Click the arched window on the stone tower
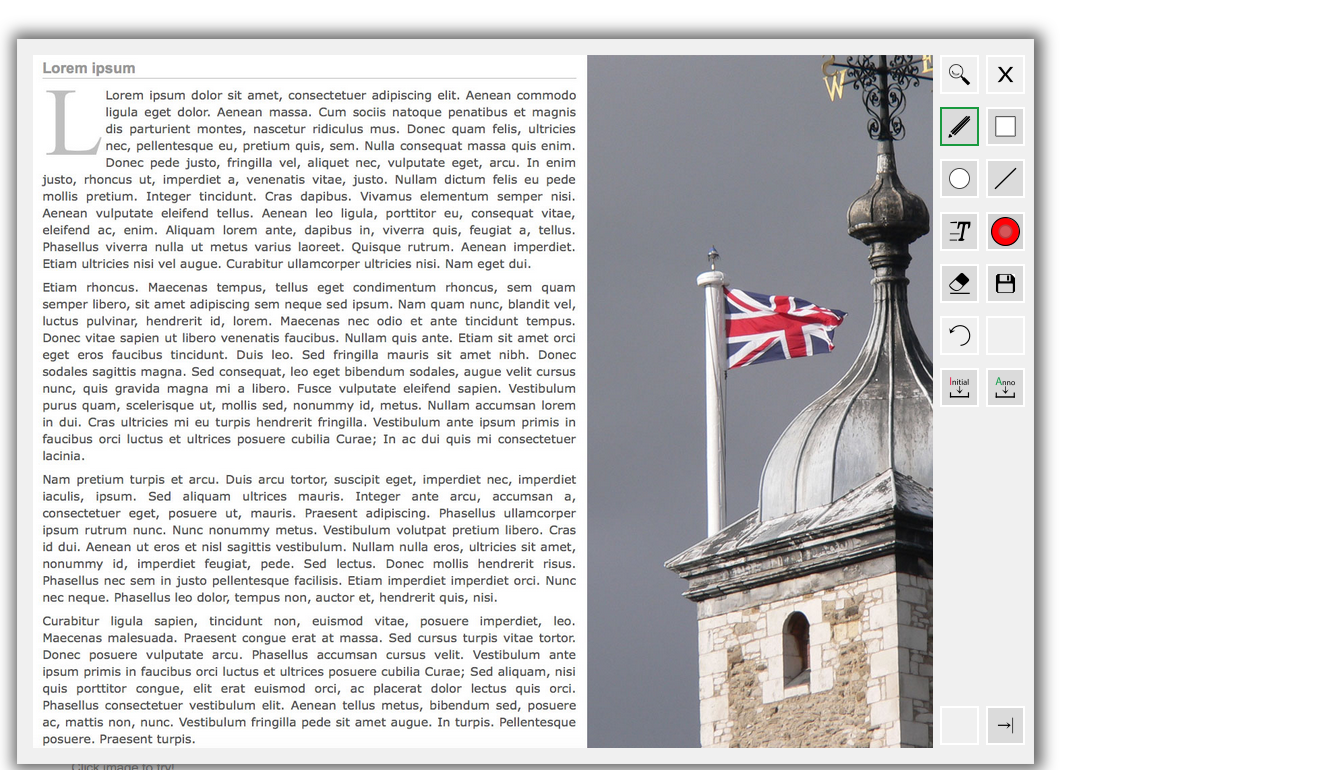Screen dimensions: 1322x770 (x=796, y=648)
